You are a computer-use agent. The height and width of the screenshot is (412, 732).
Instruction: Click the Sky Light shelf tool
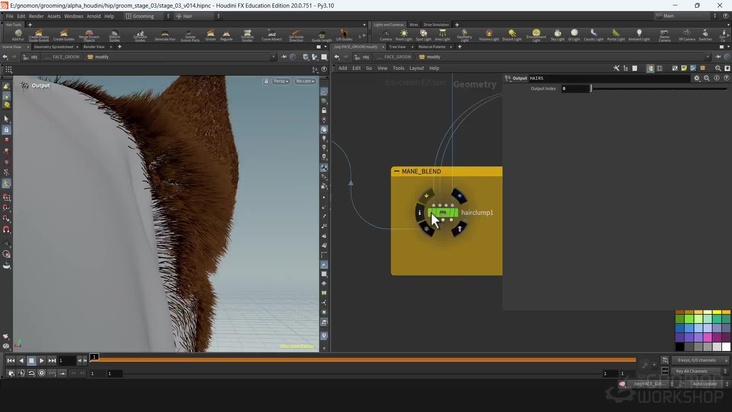[560, 35]
